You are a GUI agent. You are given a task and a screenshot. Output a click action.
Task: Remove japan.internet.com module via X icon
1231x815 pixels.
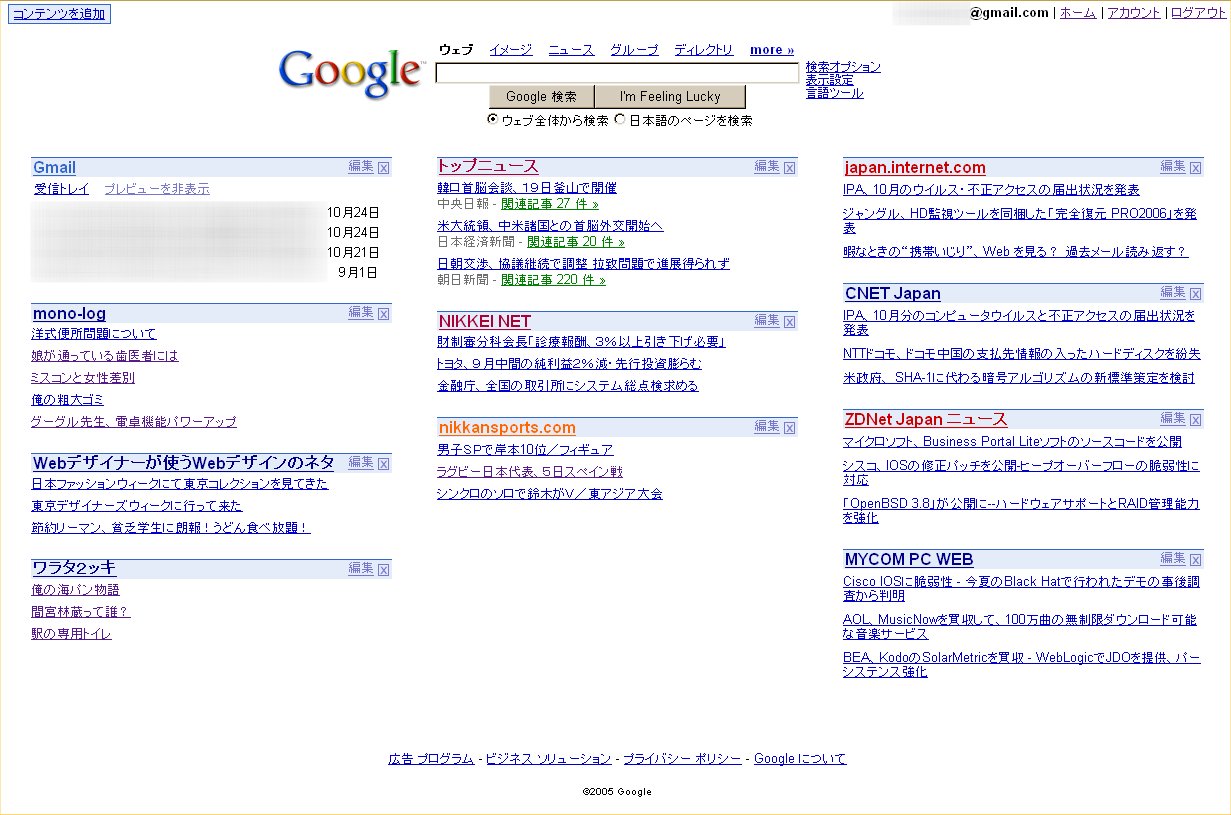(x=1195, y=168)
